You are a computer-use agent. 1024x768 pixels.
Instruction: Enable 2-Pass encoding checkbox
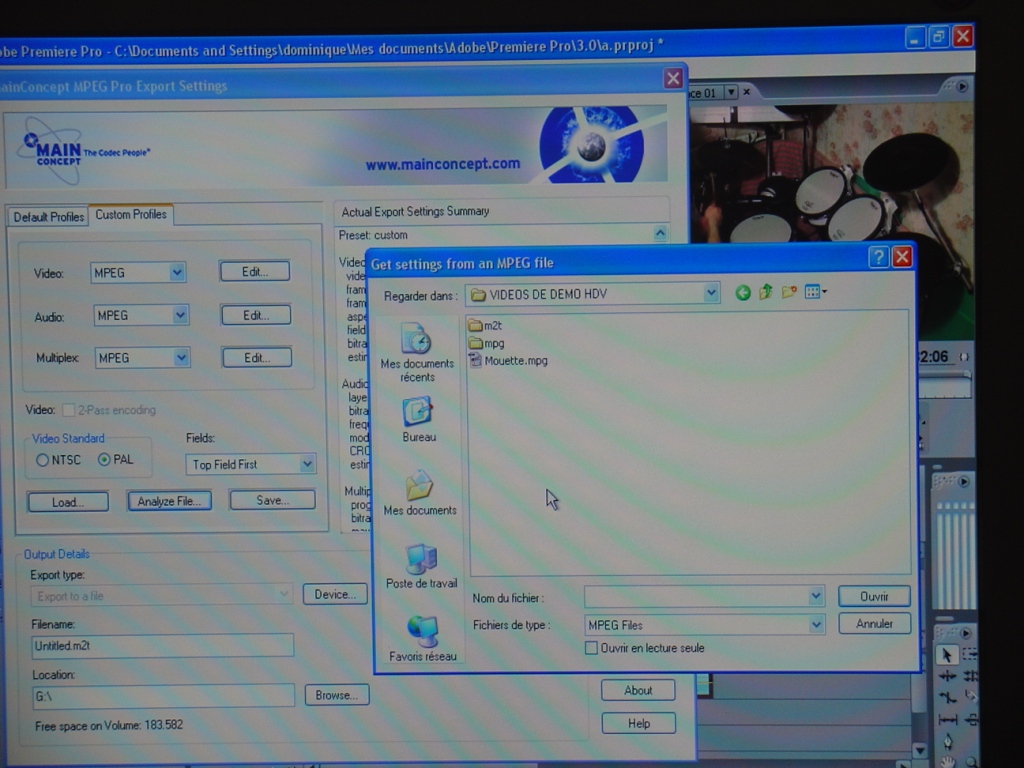[x=68, y=410]
